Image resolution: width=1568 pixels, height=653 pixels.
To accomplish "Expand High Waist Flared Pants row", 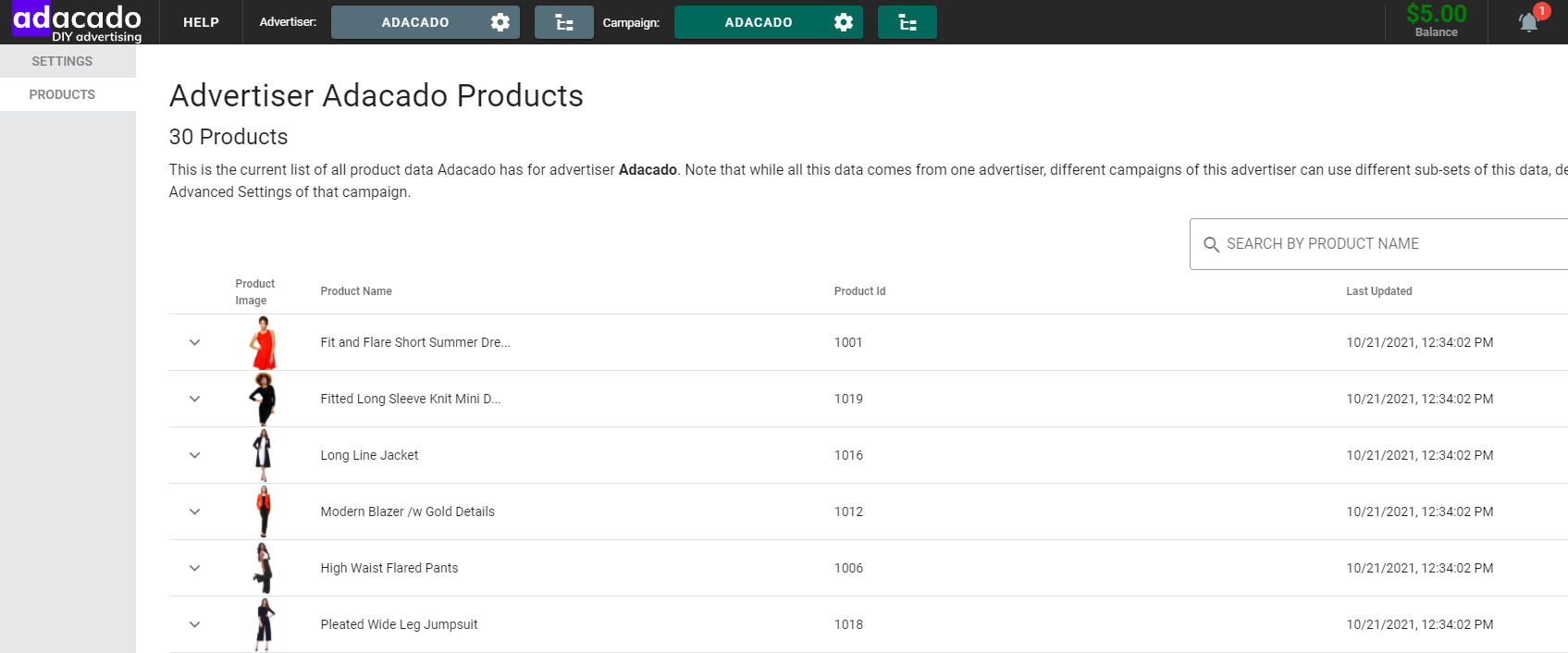I will [x=194, y=568].
